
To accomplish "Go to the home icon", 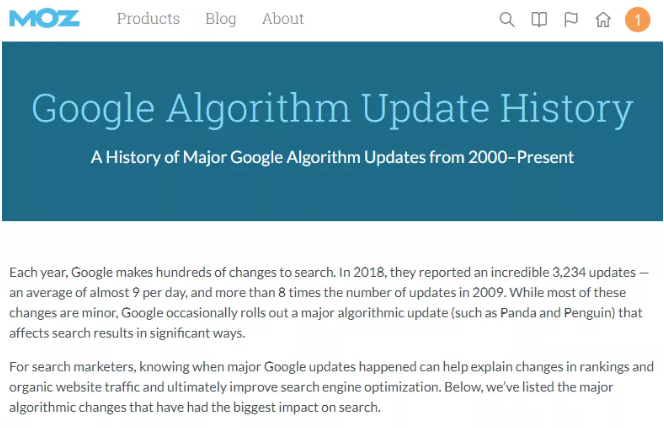I will pos(603,19).
